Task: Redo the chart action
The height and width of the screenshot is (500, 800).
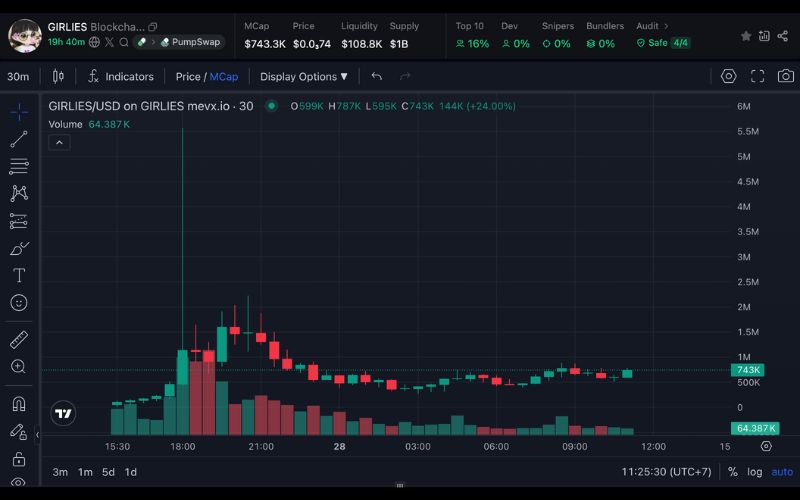Action: pos(405,76)
